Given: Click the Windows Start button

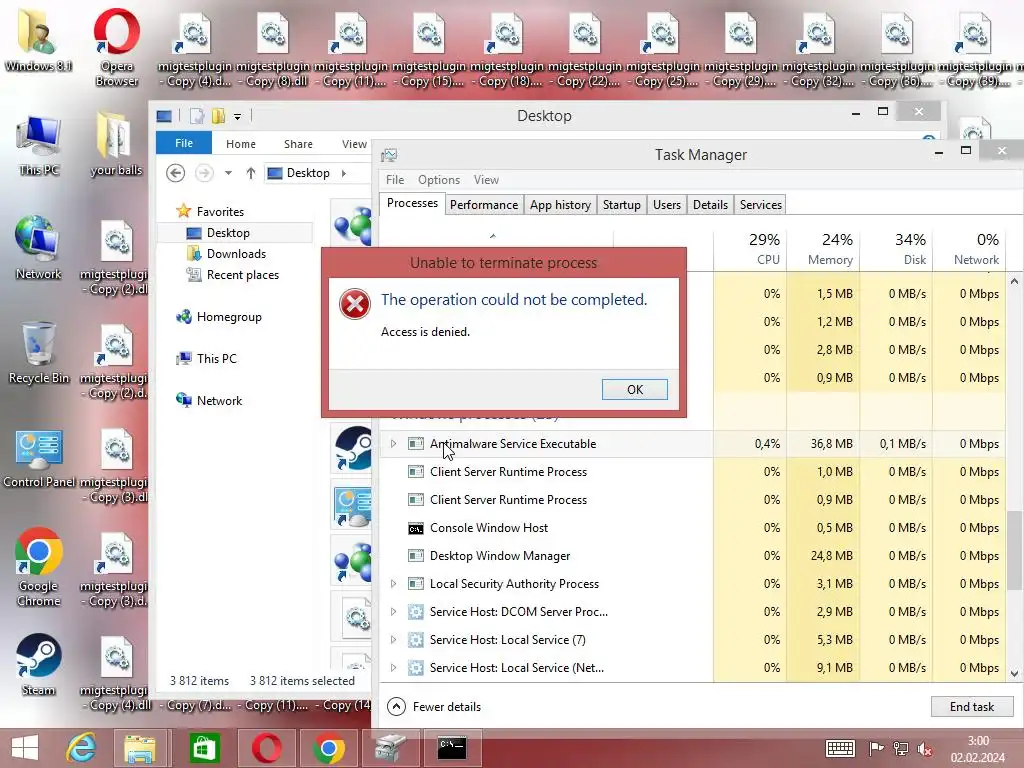Looking at the screenshot, I should (25, 748).
